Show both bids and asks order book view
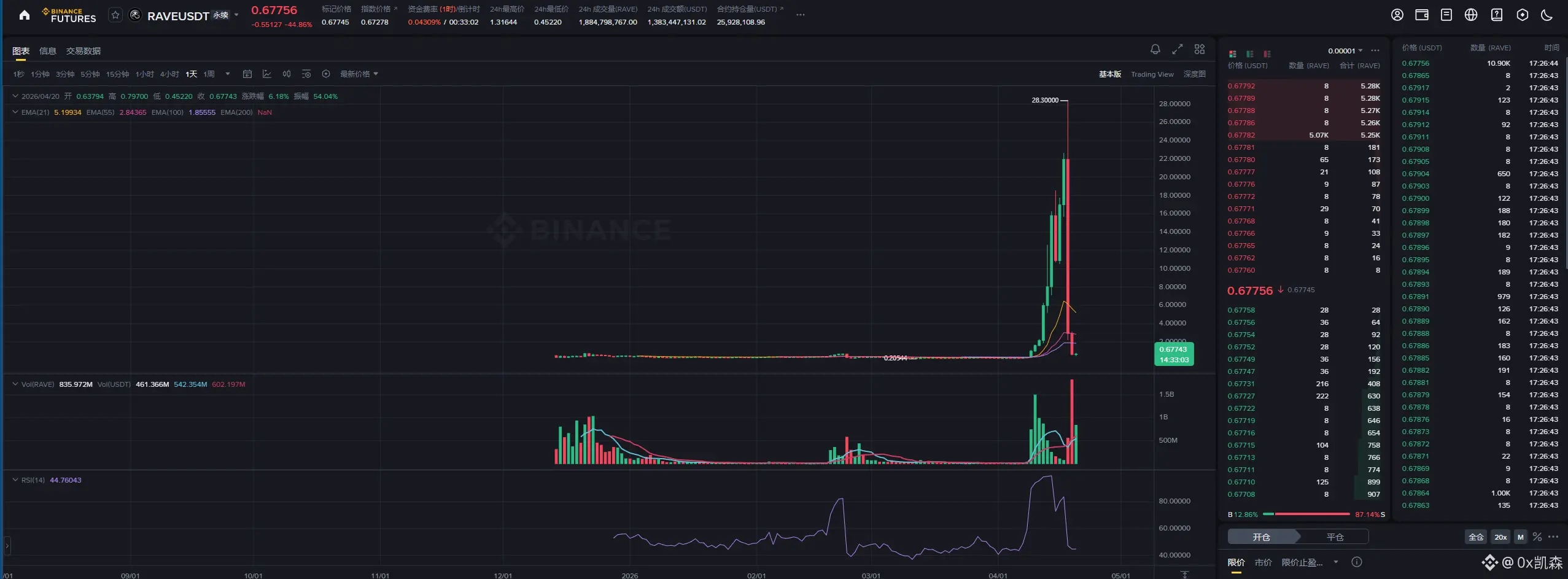 click(x=1233, y=54)
